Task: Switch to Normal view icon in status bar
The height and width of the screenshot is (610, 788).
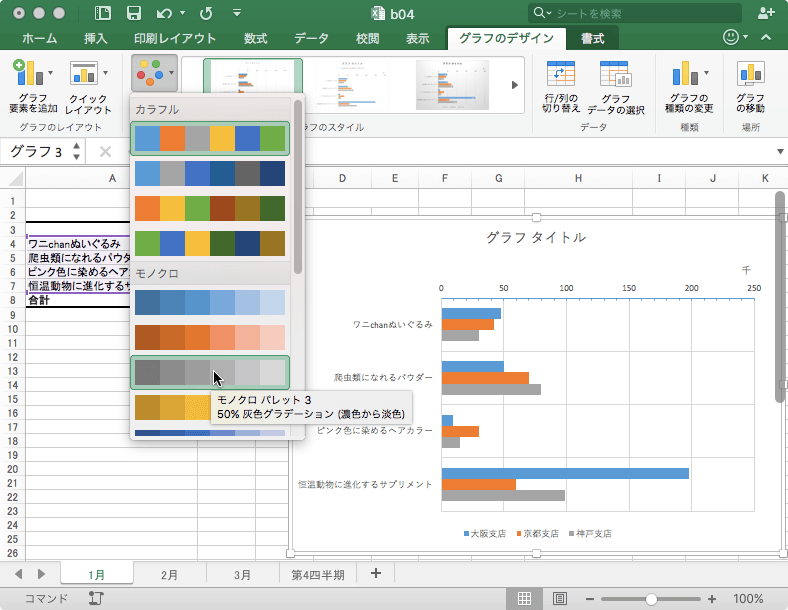Action: 524,598
